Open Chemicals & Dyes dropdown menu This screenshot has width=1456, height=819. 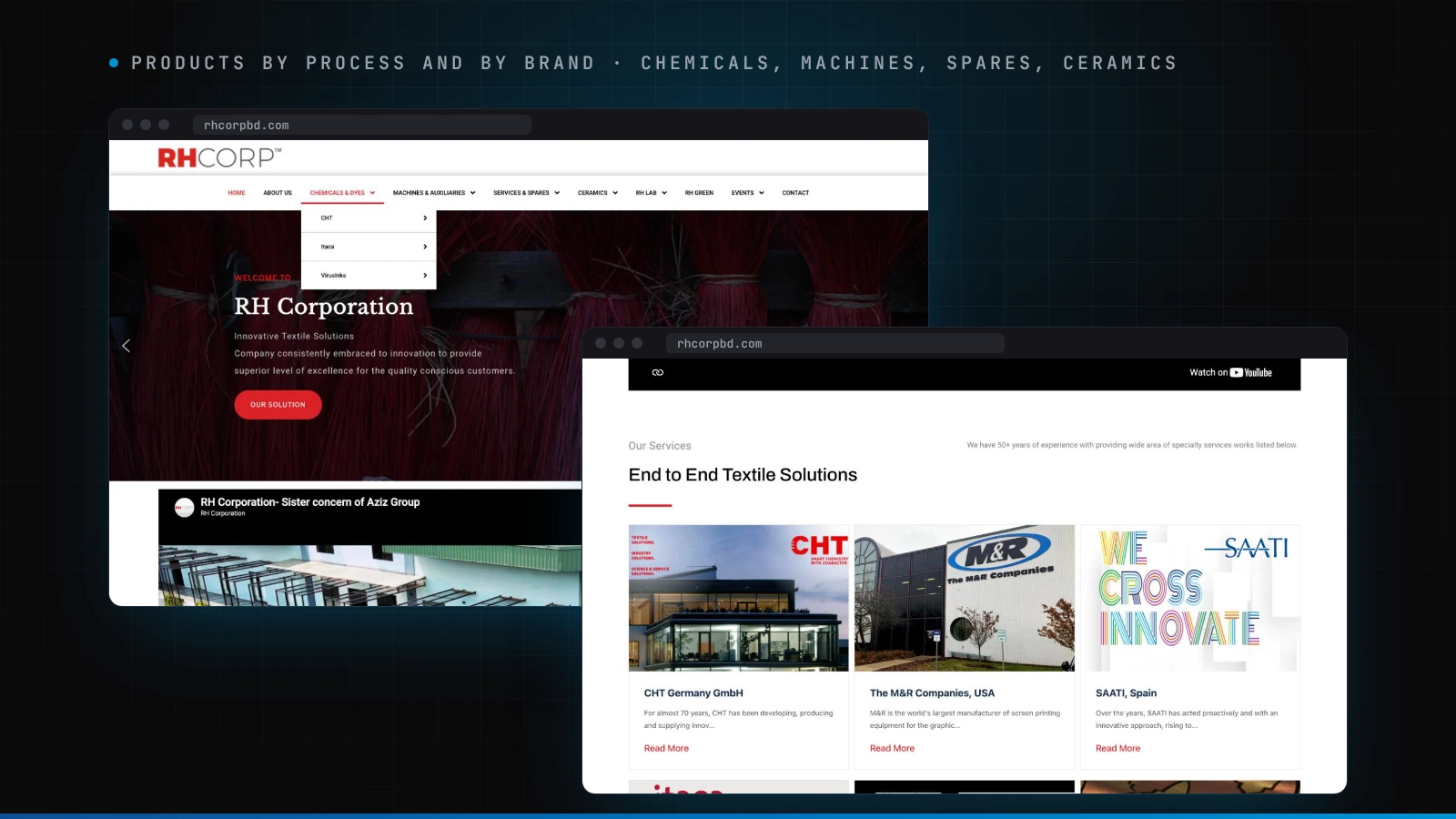click(342, 193)
